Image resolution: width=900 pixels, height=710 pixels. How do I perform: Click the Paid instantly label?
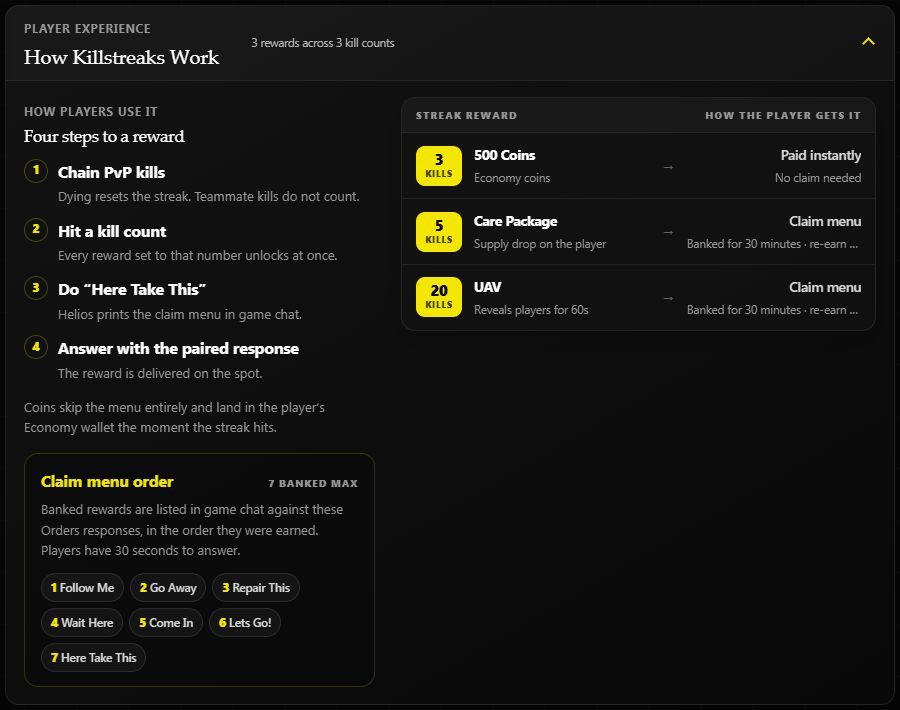821,155
